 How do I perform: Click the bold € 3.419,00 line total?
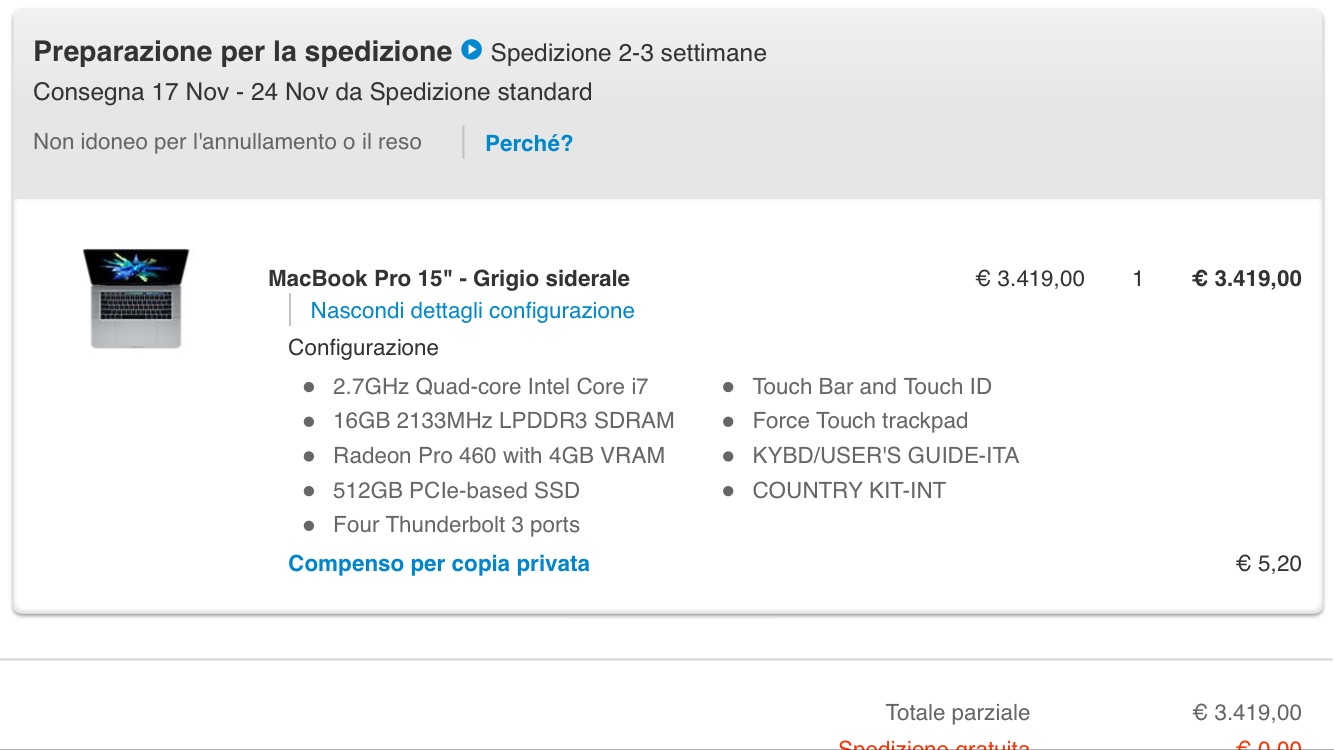[x=1247, y=279]
